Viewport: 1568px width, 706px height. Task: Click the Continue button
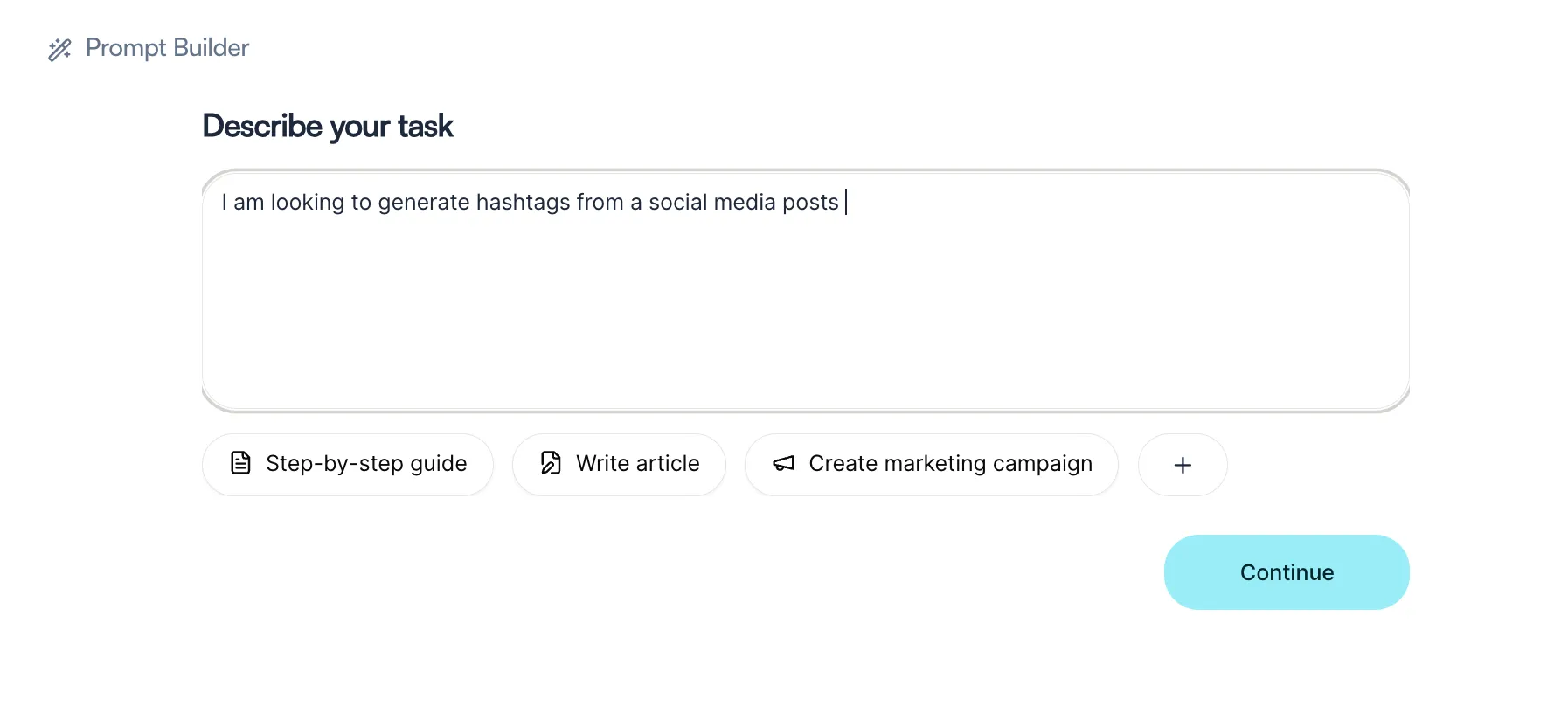coord(1287,572)
